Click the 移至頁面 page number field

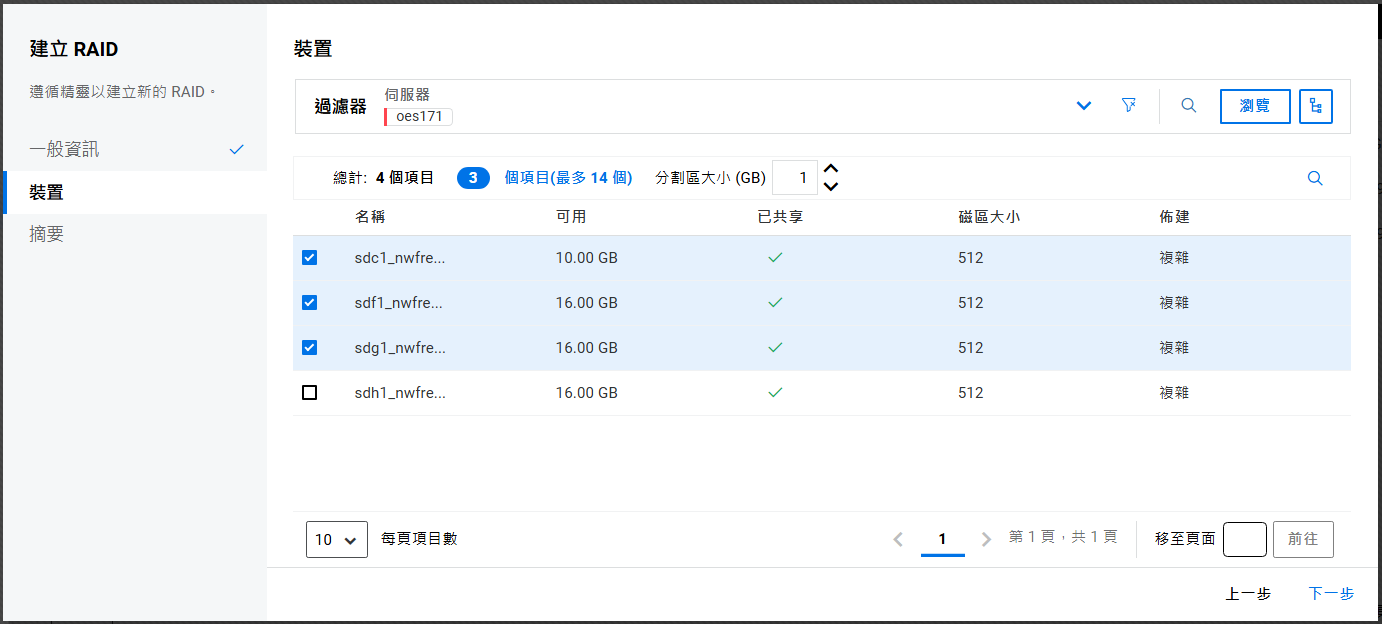point(1245,539)
